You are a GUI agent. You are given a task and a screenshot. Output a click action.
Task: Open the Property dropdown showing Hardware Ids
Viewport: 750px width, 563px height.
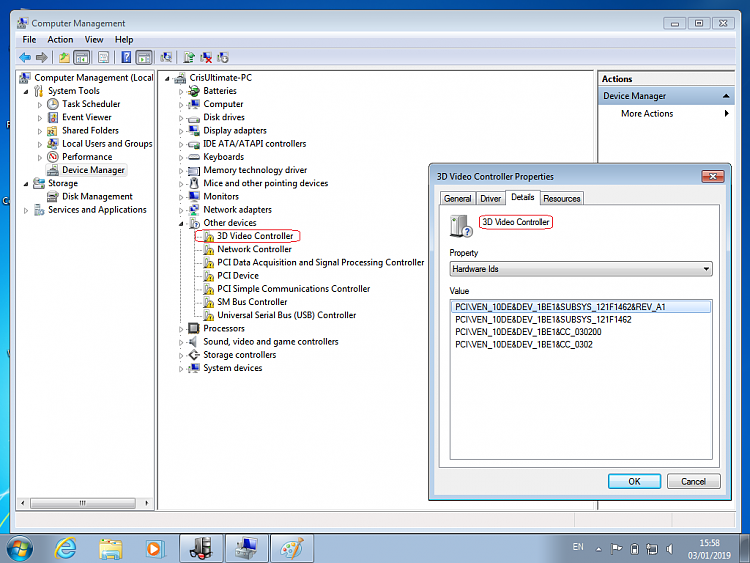tap(581, 269)
